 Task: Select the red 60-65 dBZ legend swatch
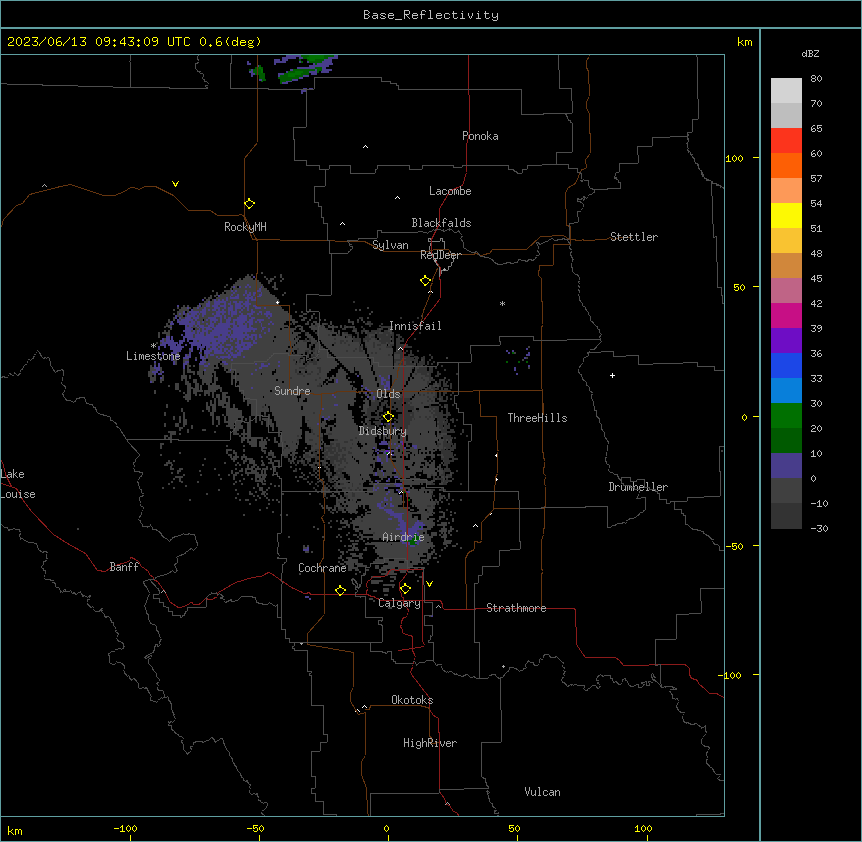click(786, 140)
